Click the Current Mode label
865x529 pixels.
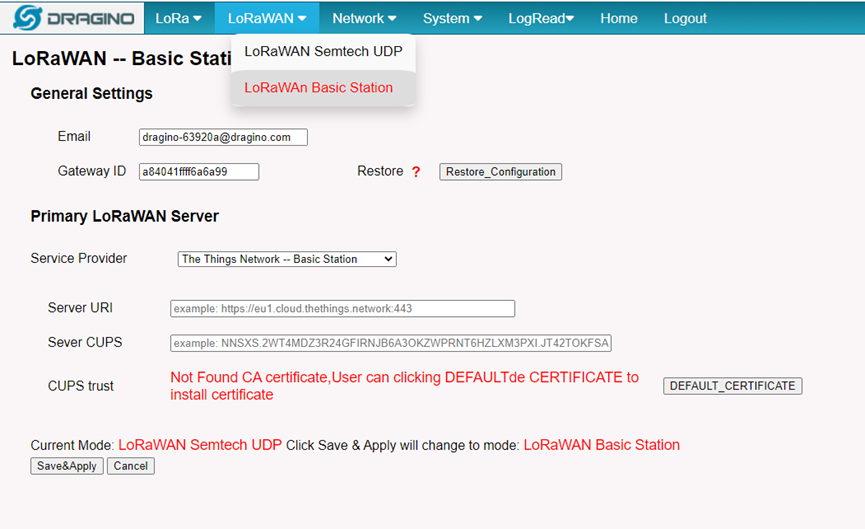click(72, 445)
